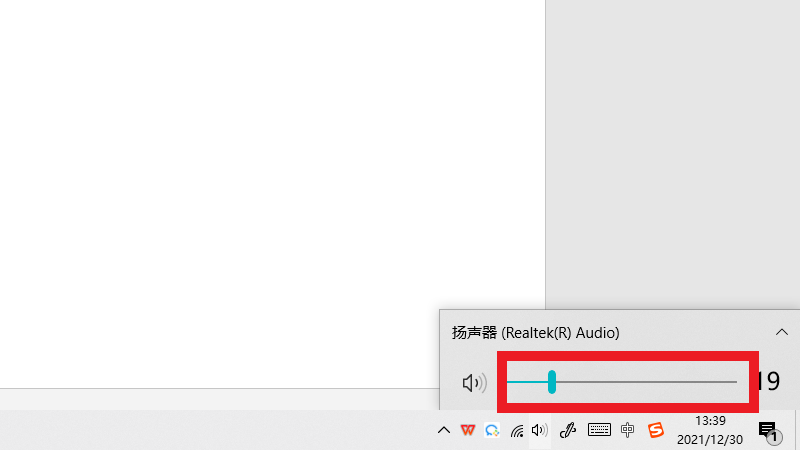Click the gray panel right of the document
Image resolution: width=800 pixels, height=450 pixels.
point(670,150)
